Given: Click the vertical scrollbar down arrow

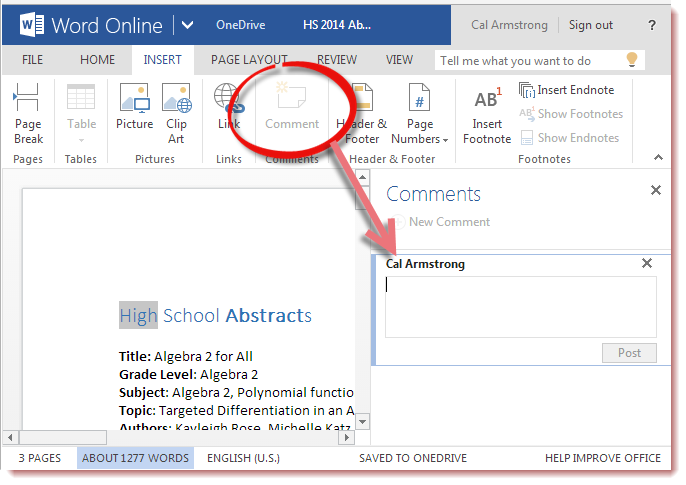Looking at the screenshot, I should pyautogui.click(x=363, y=422).
